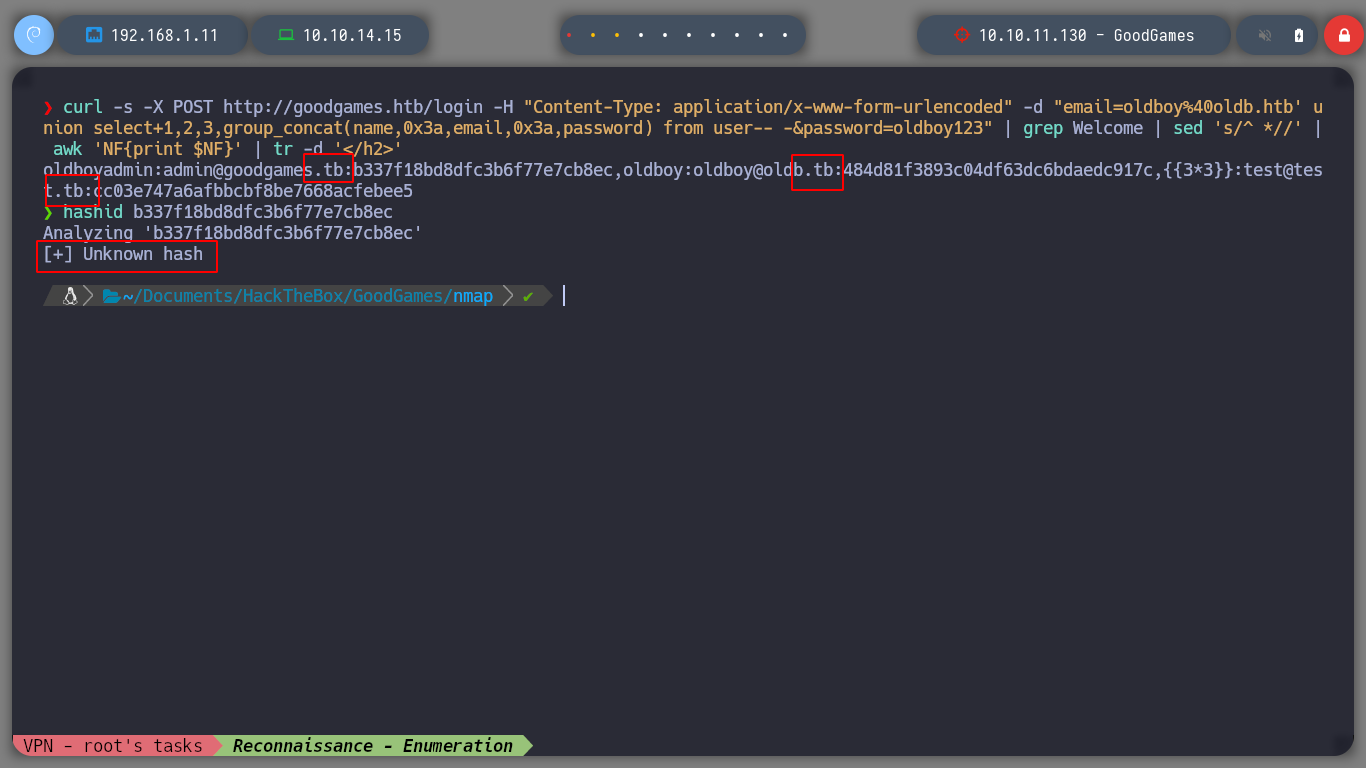Switch to the second yellow workspace dot

[x=617, y=35]
